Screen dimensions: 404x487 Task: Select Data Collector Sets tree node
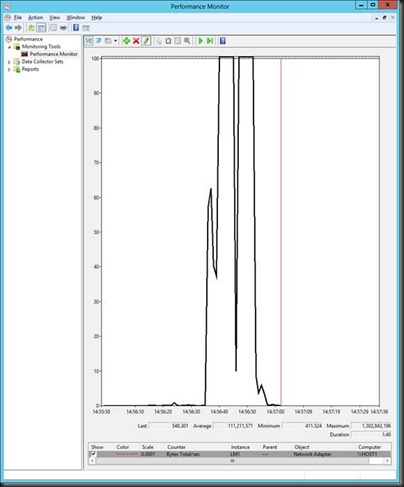point(42,62)
